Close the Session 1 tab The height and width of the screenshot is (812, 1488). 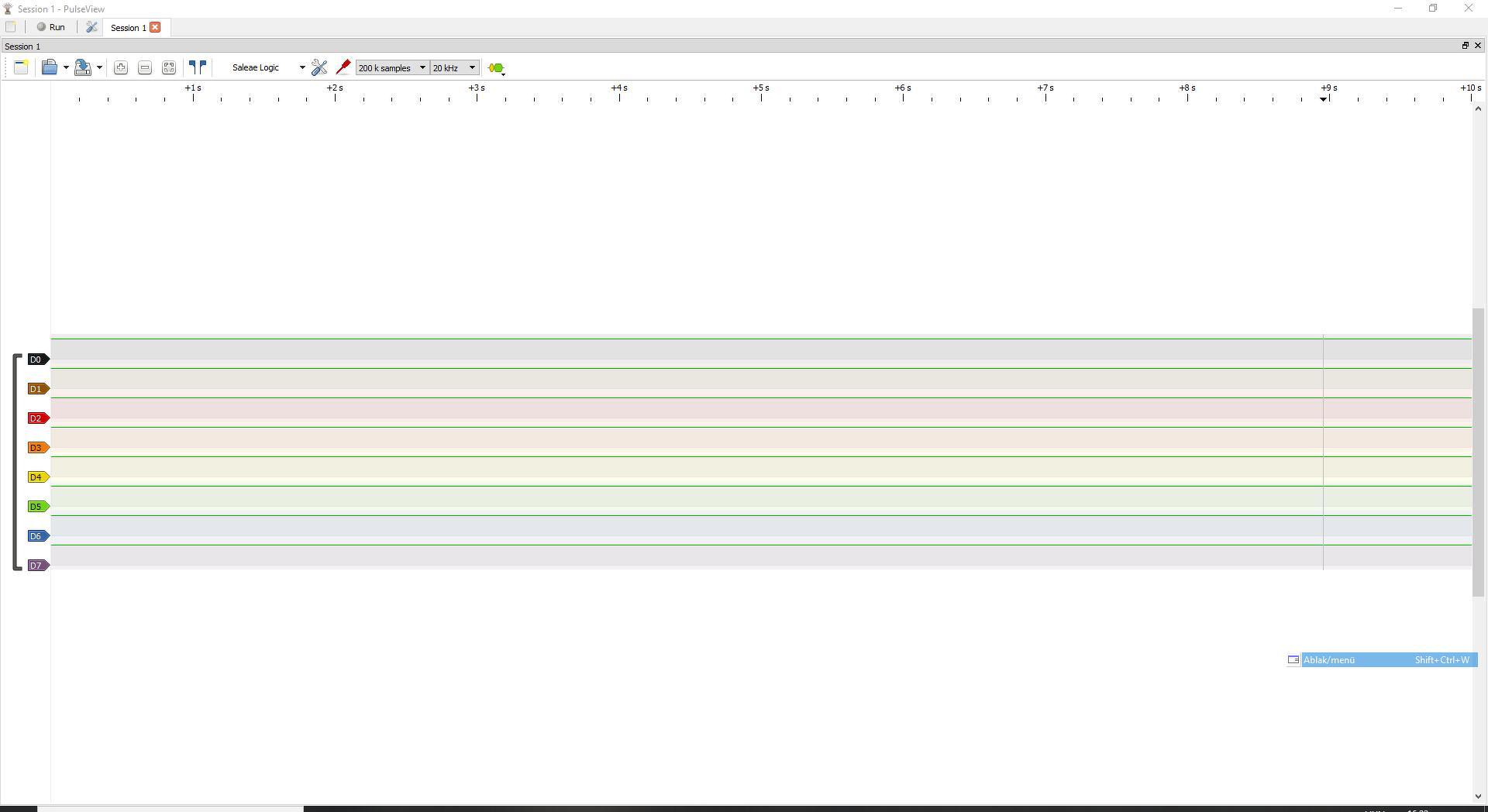point(155,27)
